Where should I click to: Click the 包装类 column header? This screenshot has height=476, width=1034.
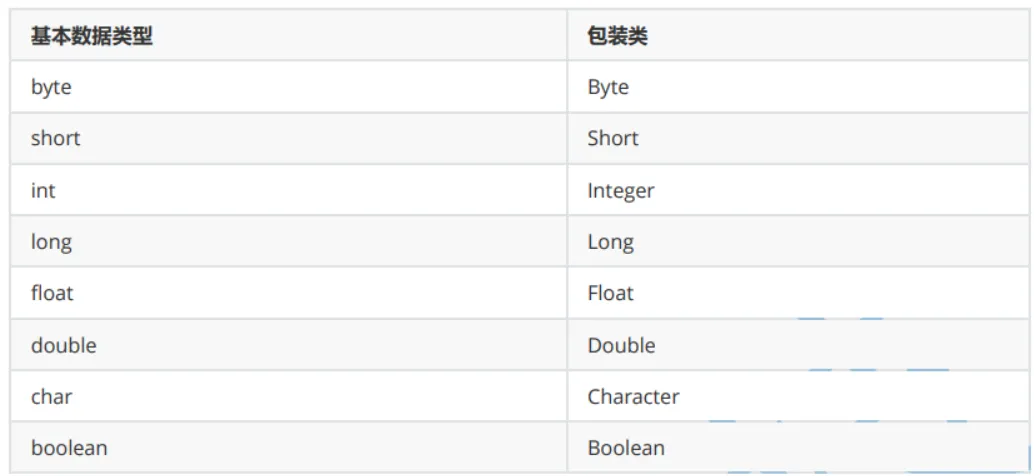tap(617, 36)
